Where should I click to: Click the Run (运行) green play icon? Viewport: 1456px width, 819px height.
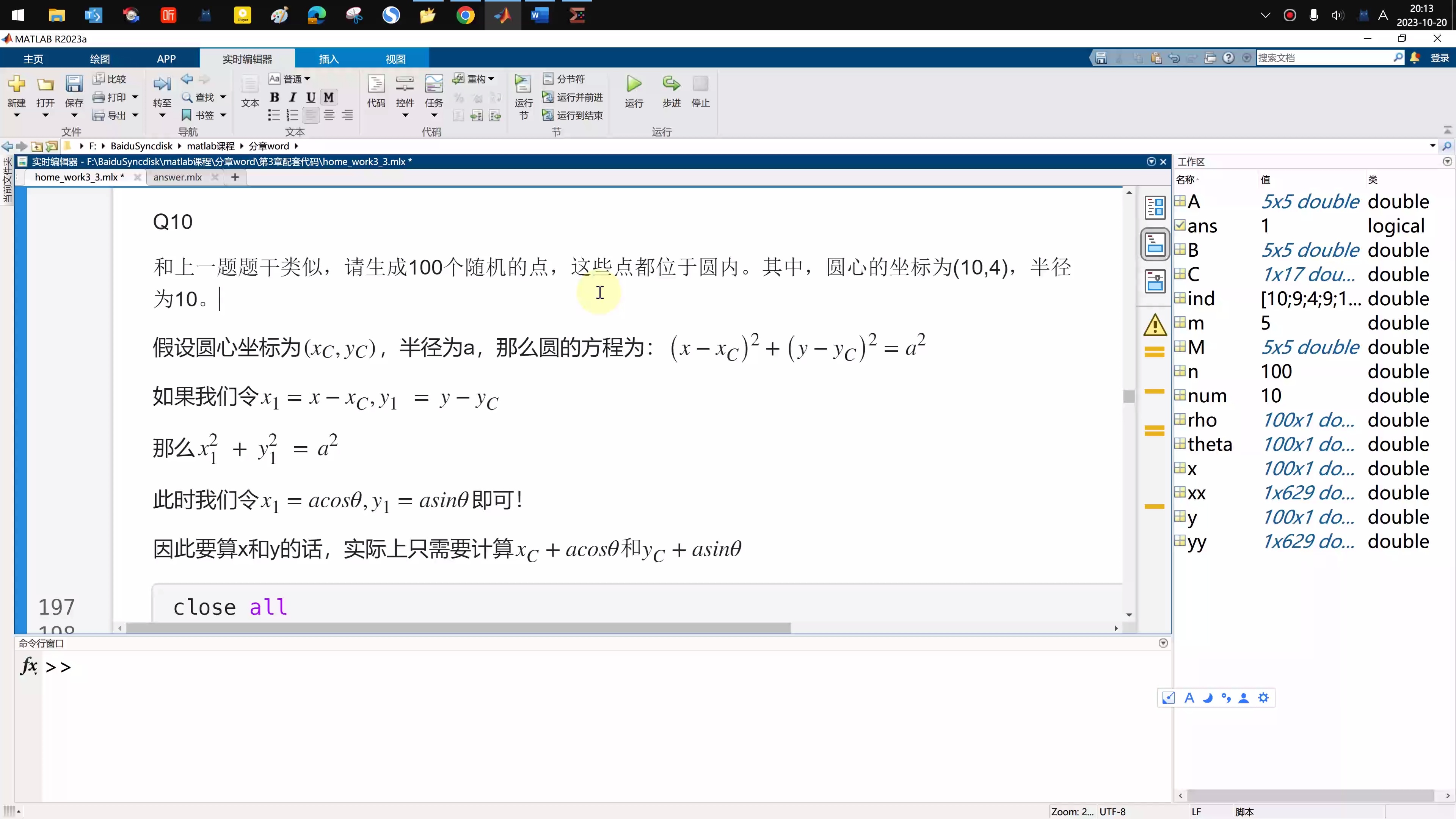click(634, 84)
